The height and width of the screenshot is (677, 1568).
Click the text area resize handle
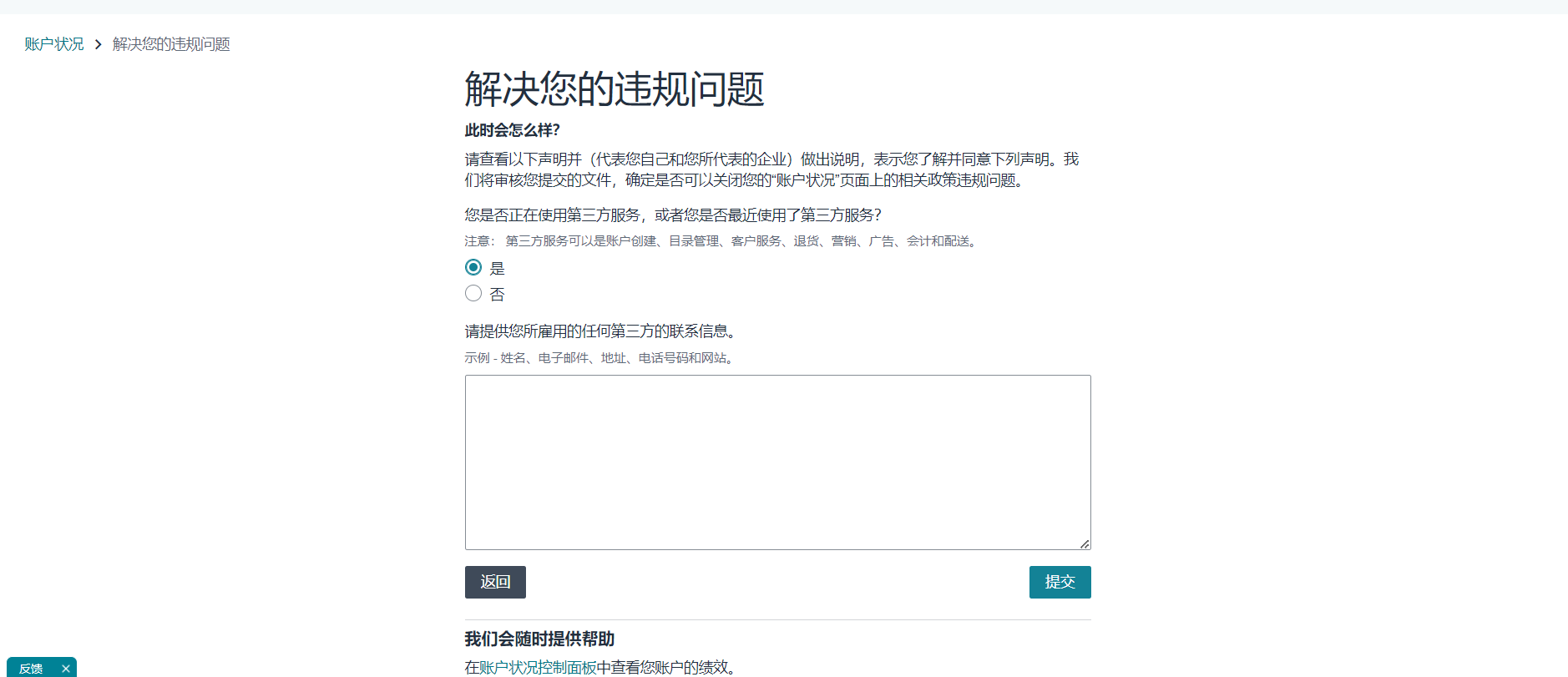1085,543
